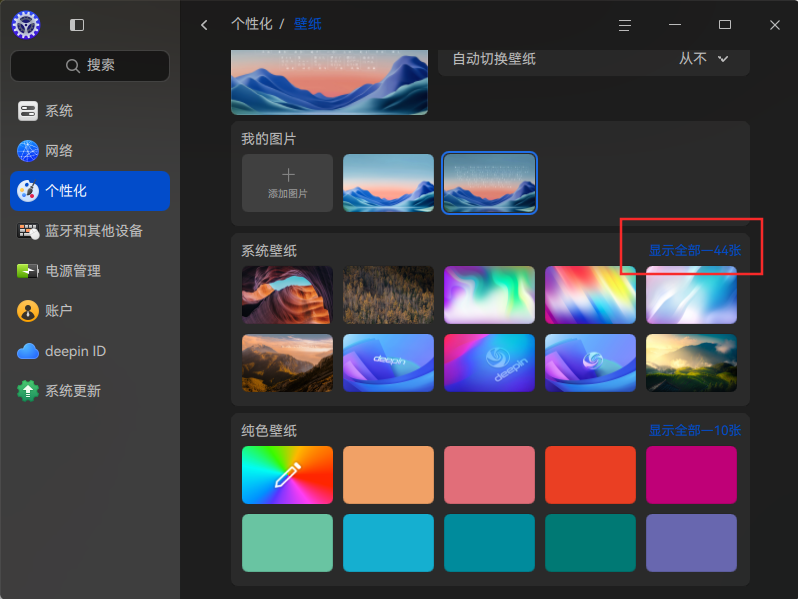Screen dimensions: 798x599
Task: Click the 自动切换壁纸 label
Action: (494, 59)
